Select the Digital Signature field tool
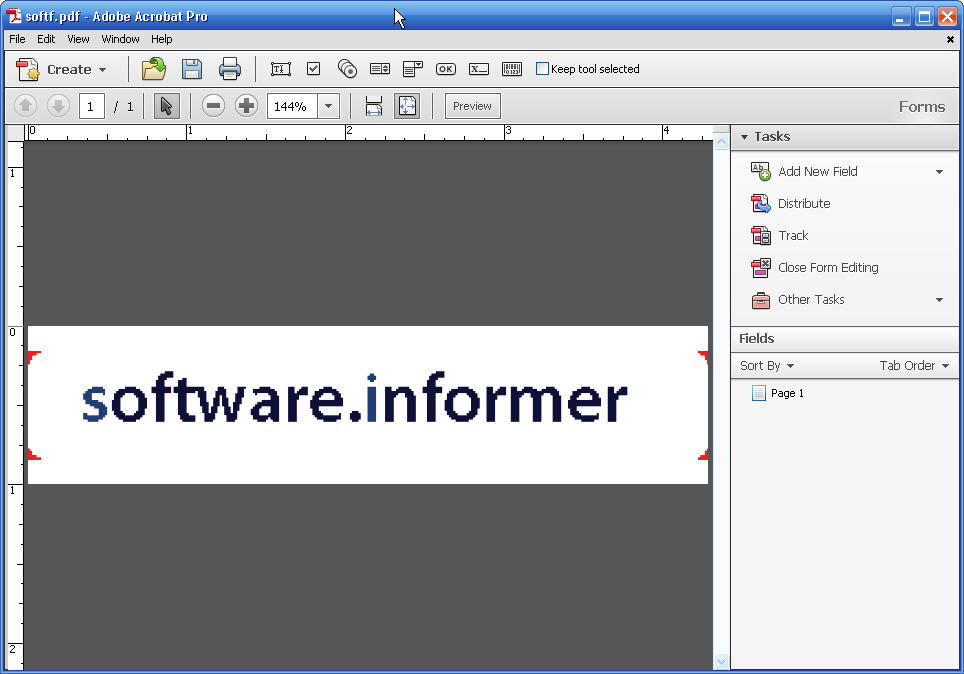Viewport: 964px width, 674px height. 479,69
